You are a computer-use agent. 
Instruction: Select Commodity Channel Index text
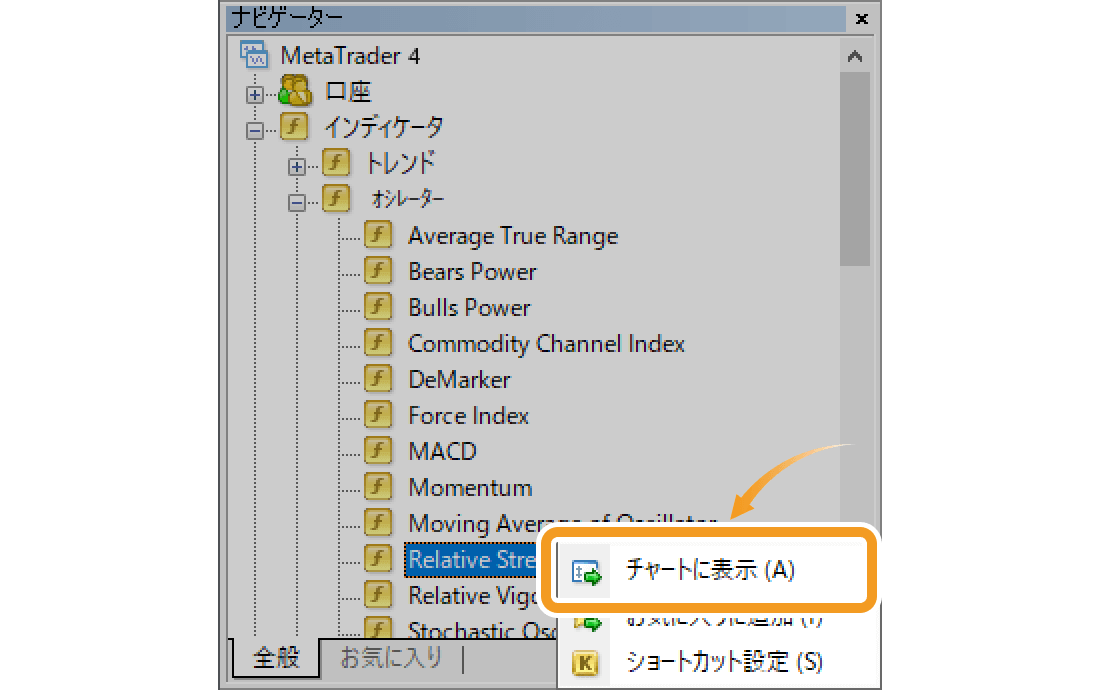pos(546,344)
